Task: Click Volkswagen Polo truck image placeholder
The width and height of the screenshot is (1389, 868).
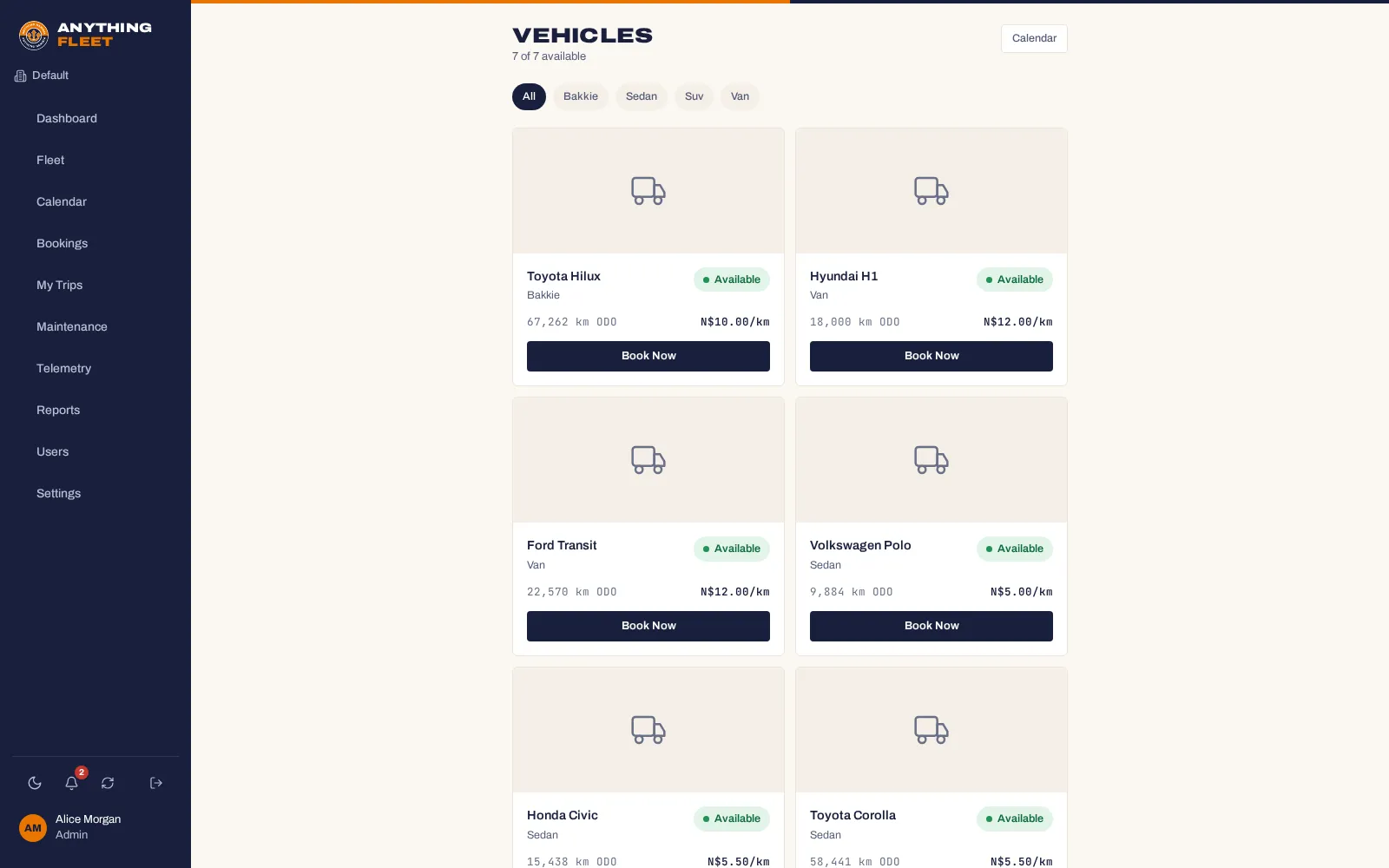Action: 931,460
